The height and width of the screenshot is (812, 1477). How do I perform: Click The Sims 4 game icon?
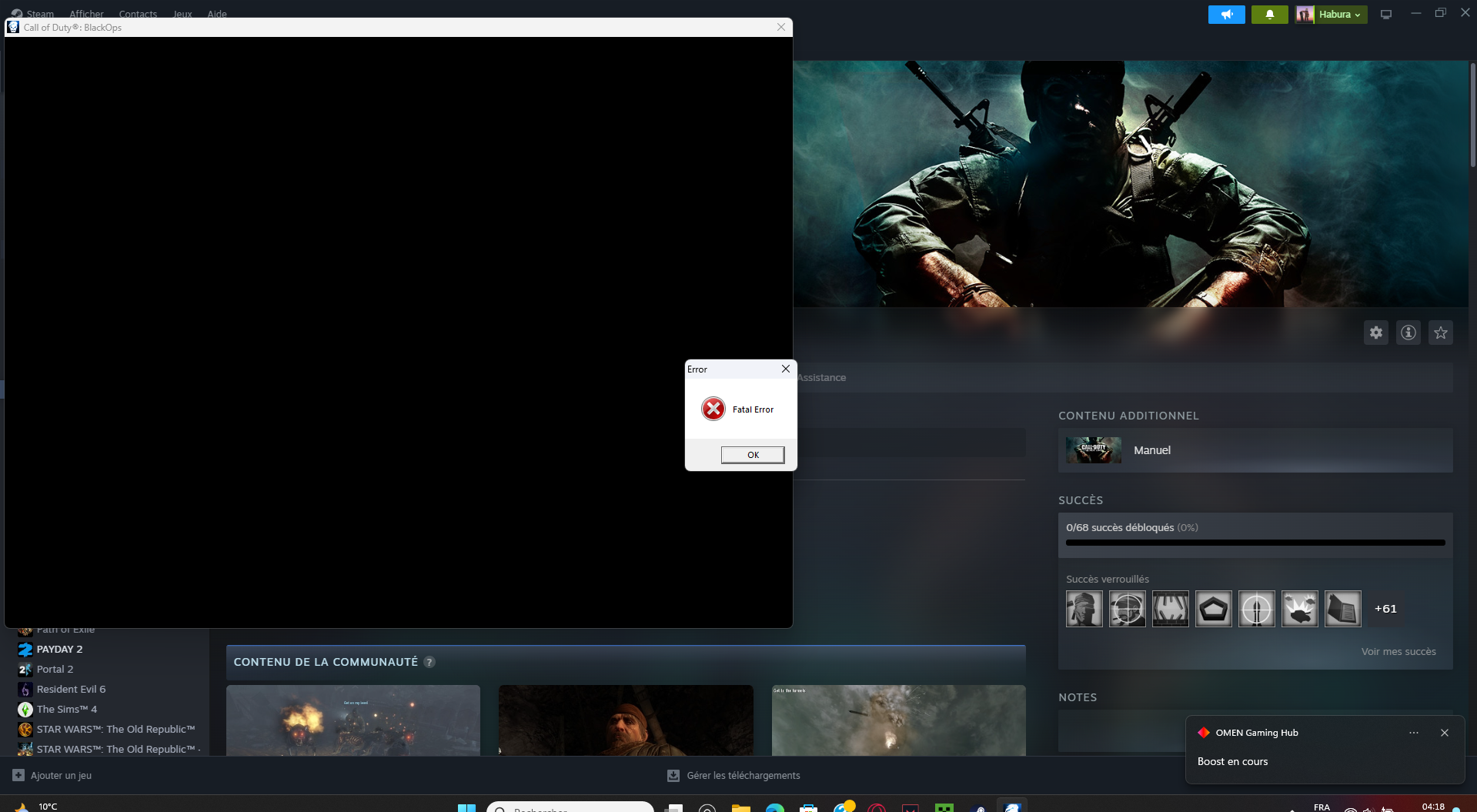click(x=25, y=710)
